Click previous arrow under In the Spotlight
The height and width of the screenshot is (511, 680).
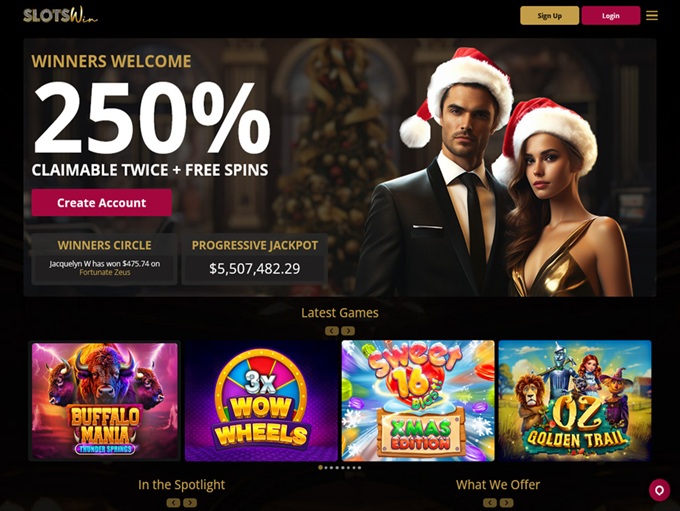click(x=173, y=503)
